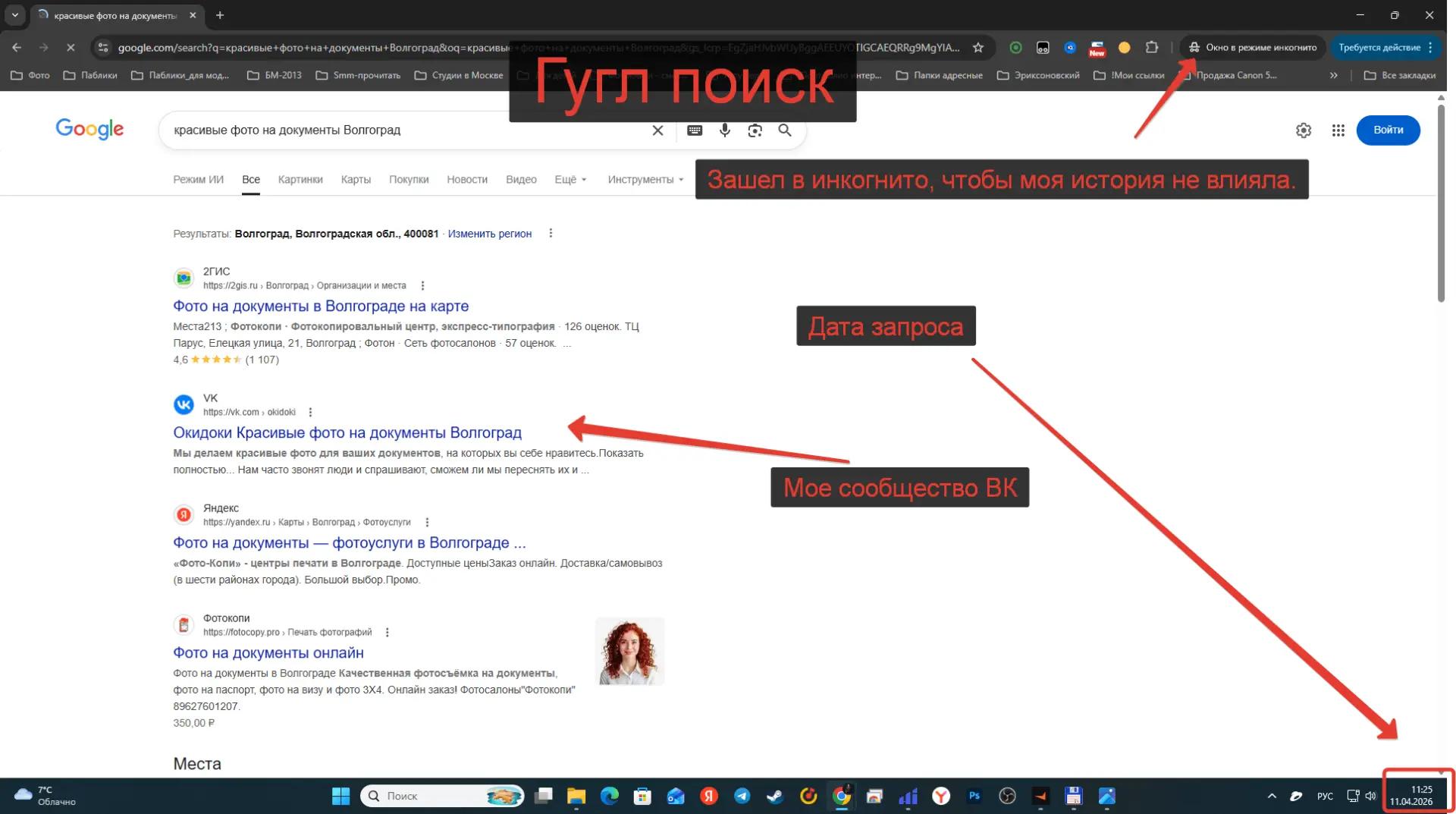The height and width of the screenshot is (814, 1456).
Task: Switch the РУС keyboard language indicator
Action: pyautogui.click(x=1325, y=796)
